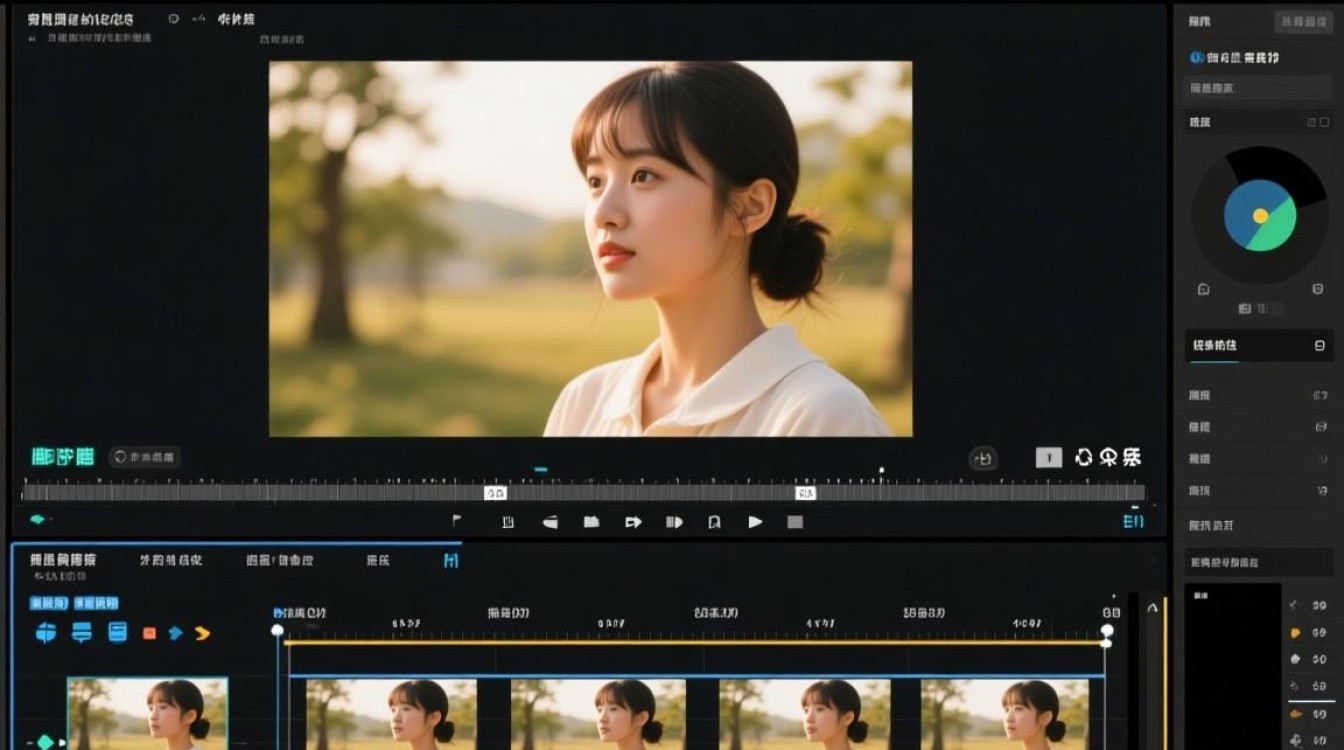Screen dimensions: 1344x750
Task: Click the blue circle icon in the right panel
Action: coord(1196,58)
